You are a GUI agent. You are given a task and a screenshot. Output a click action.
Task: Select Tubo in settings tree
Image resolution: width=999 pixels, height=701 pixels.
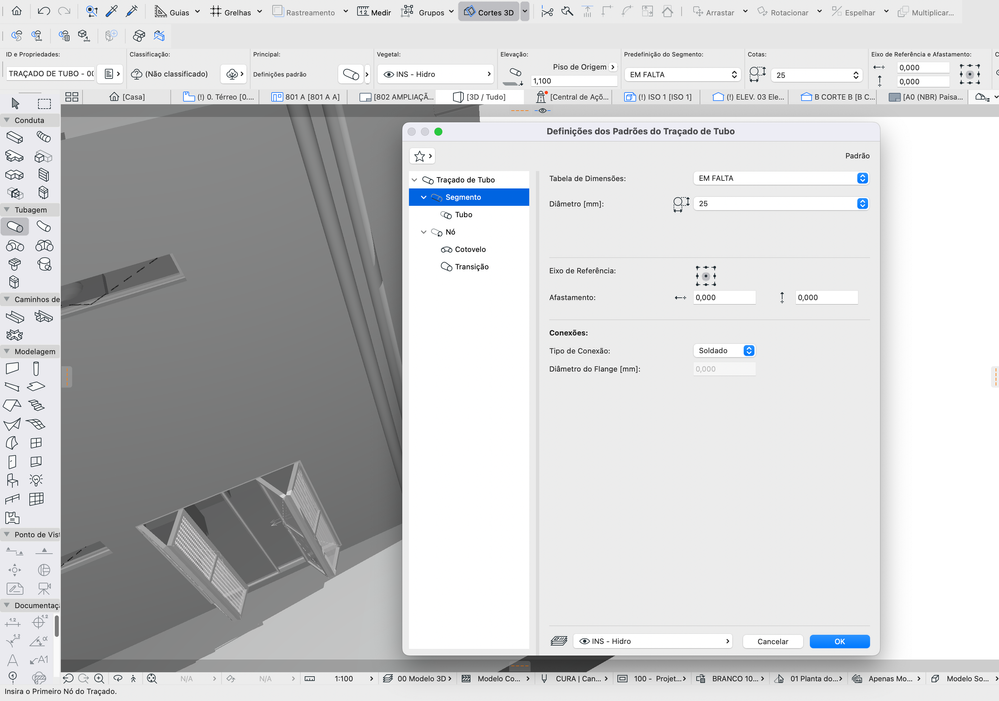coord(463,215)
